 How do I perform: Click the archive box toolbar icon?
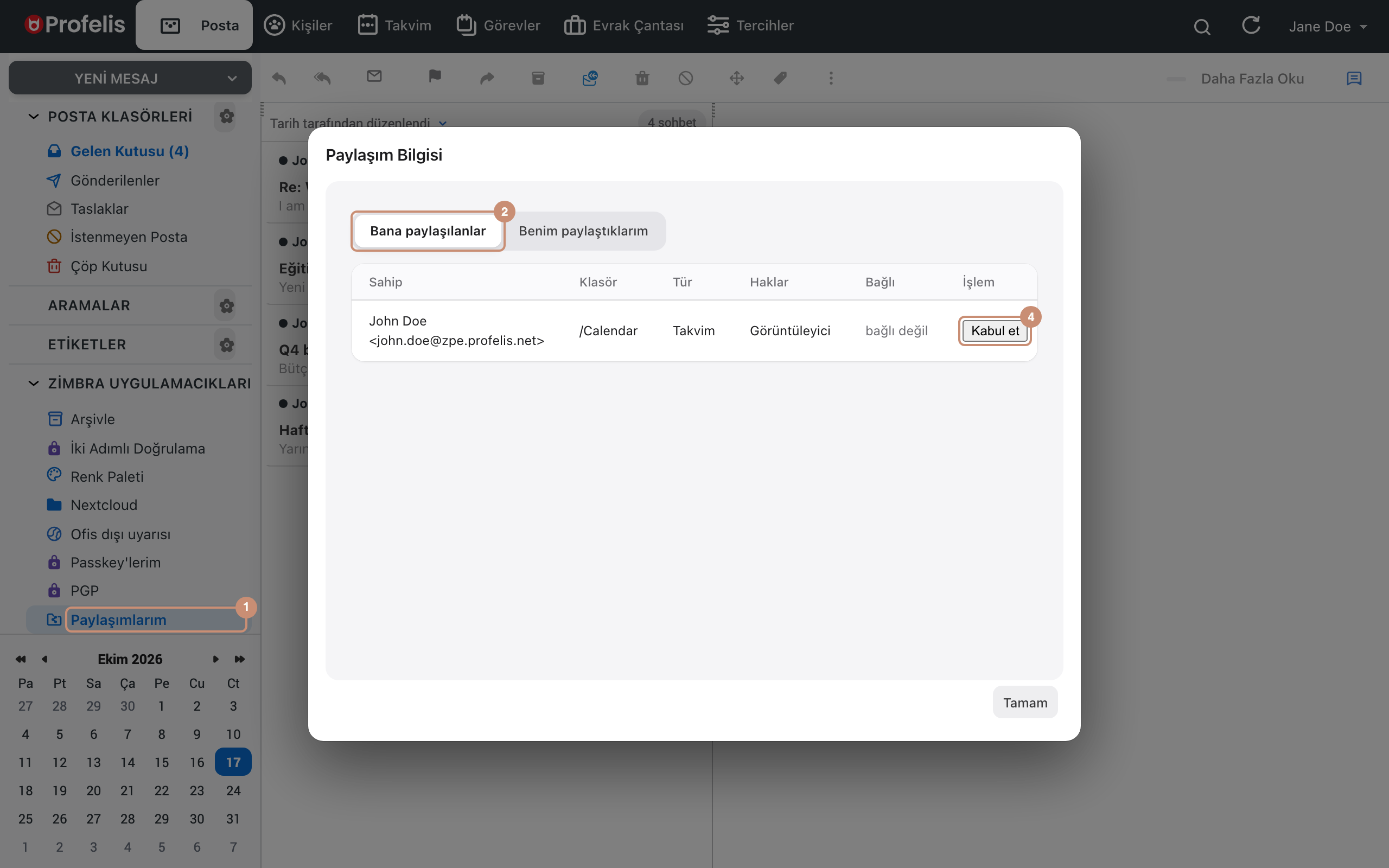click(x=538, y=78)
